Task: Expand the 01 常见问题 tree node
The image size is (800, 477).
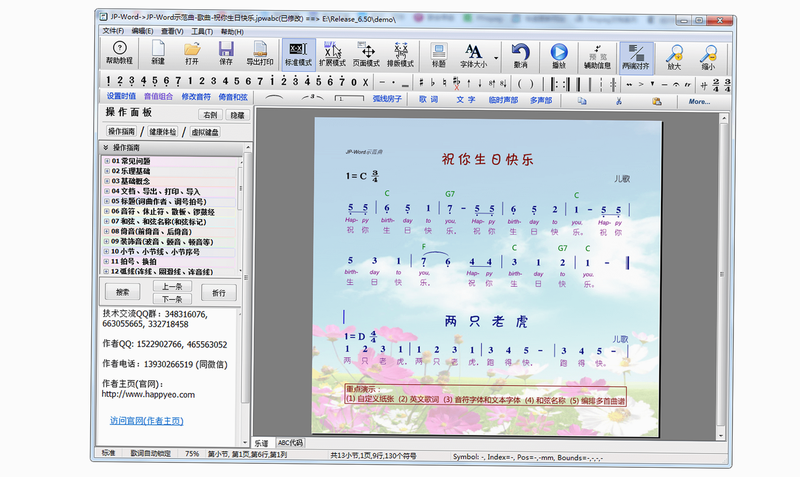Action: 107,161
